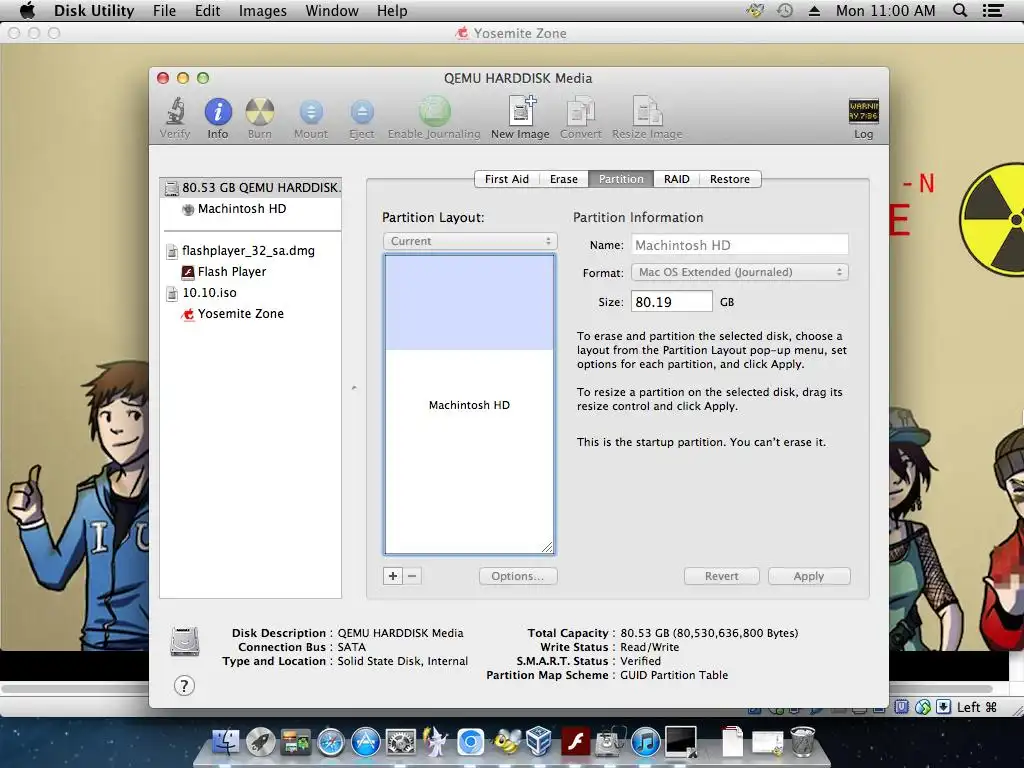This screenshot has width=1024, height=768.
Task: Open the App Store Dock icon
Action: [366, 742]
